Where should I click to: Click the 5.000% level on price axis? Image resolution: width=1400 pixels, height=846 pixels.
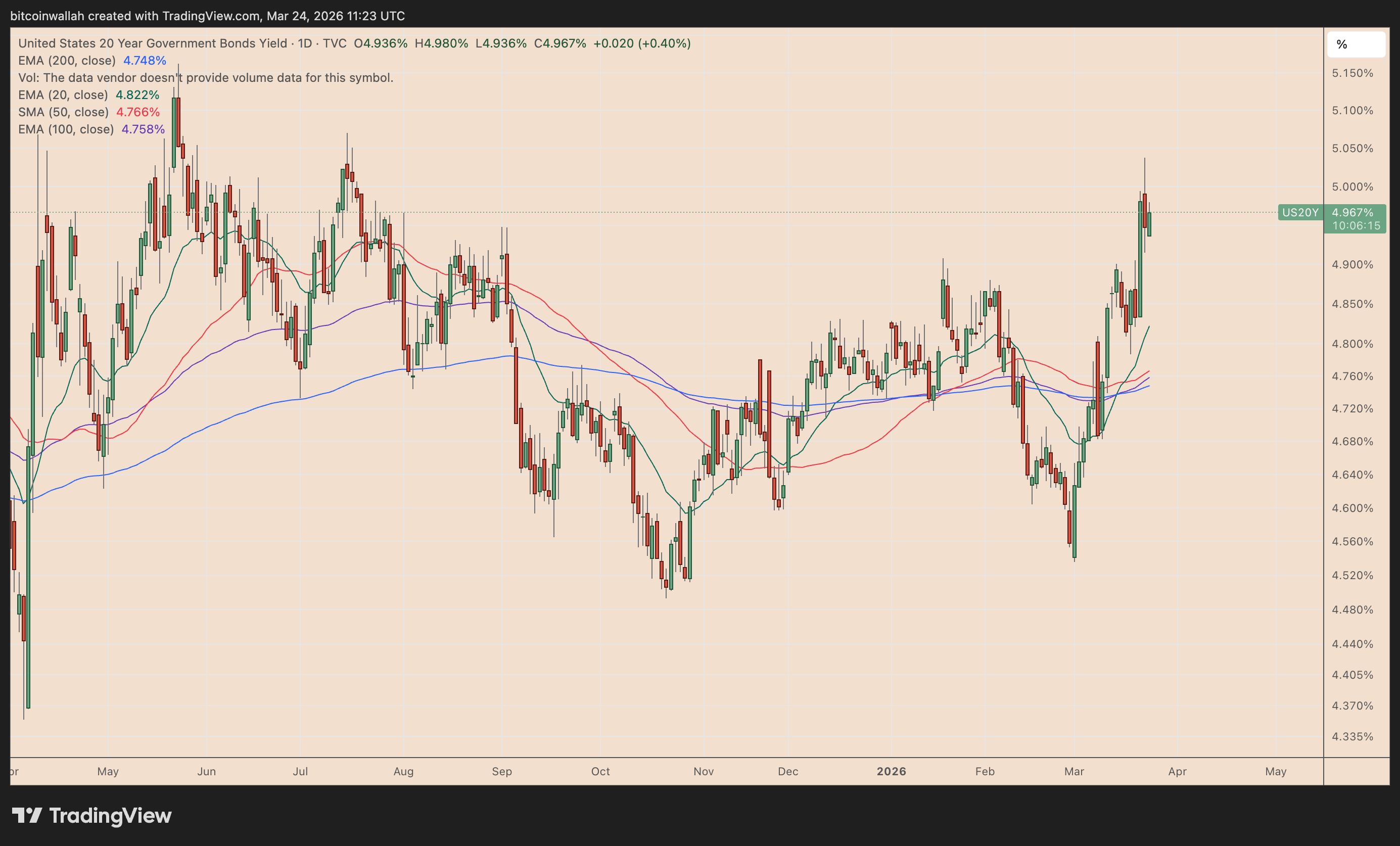point(1352,187)
